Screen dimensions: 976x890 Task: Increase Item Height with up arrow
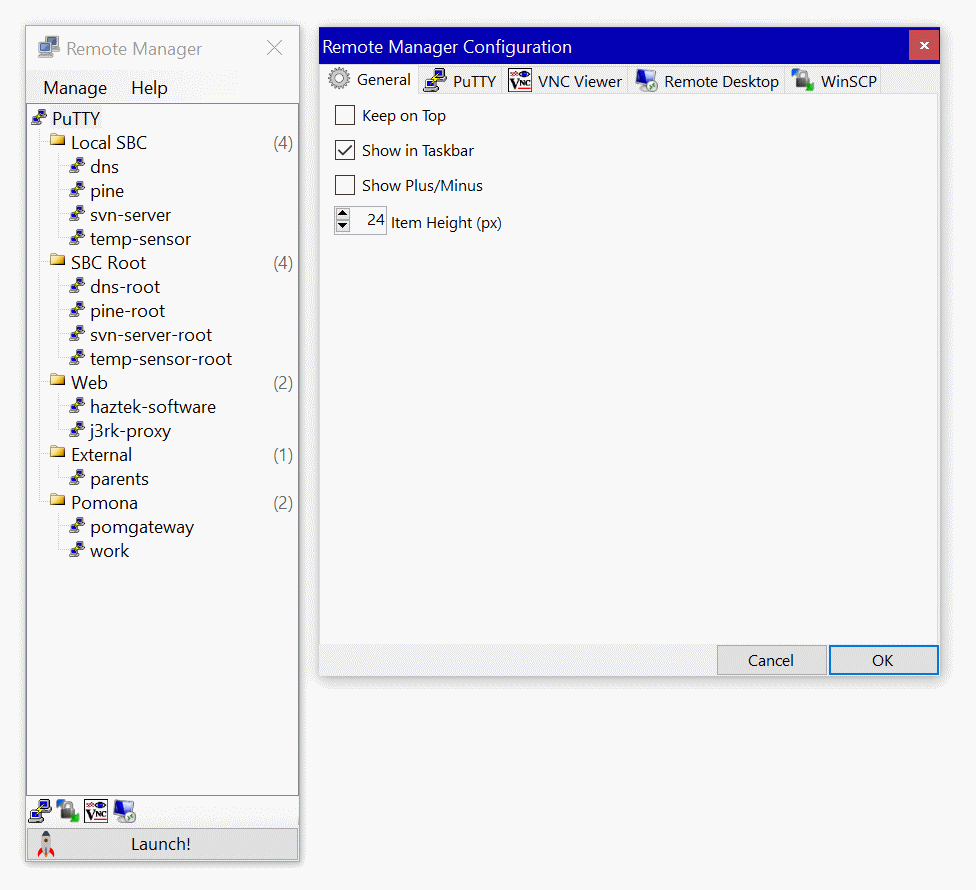pos(343,214)
